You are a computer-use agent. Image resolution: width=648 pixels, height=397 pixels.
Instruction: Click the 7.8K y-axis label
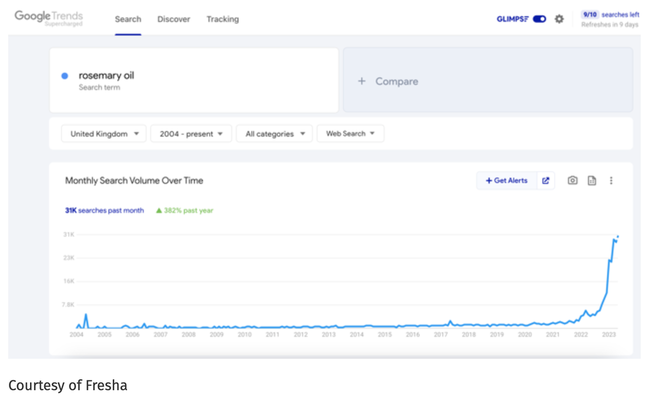[x=68, y=304]
